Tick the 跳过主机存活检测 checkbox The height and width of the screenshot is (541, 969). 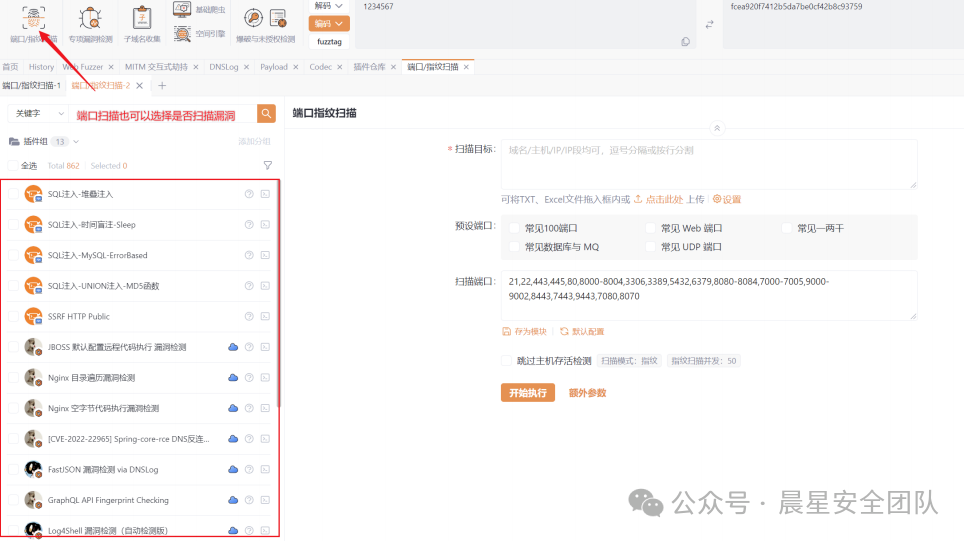click(507, 361)
